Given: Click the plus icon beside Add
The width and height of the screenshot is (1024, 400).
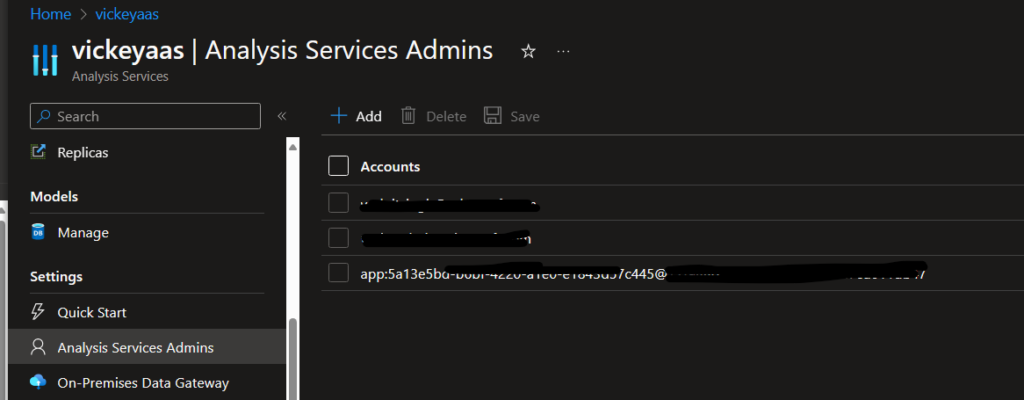Looking at the screenshot, I should click(x=338, y=116).
